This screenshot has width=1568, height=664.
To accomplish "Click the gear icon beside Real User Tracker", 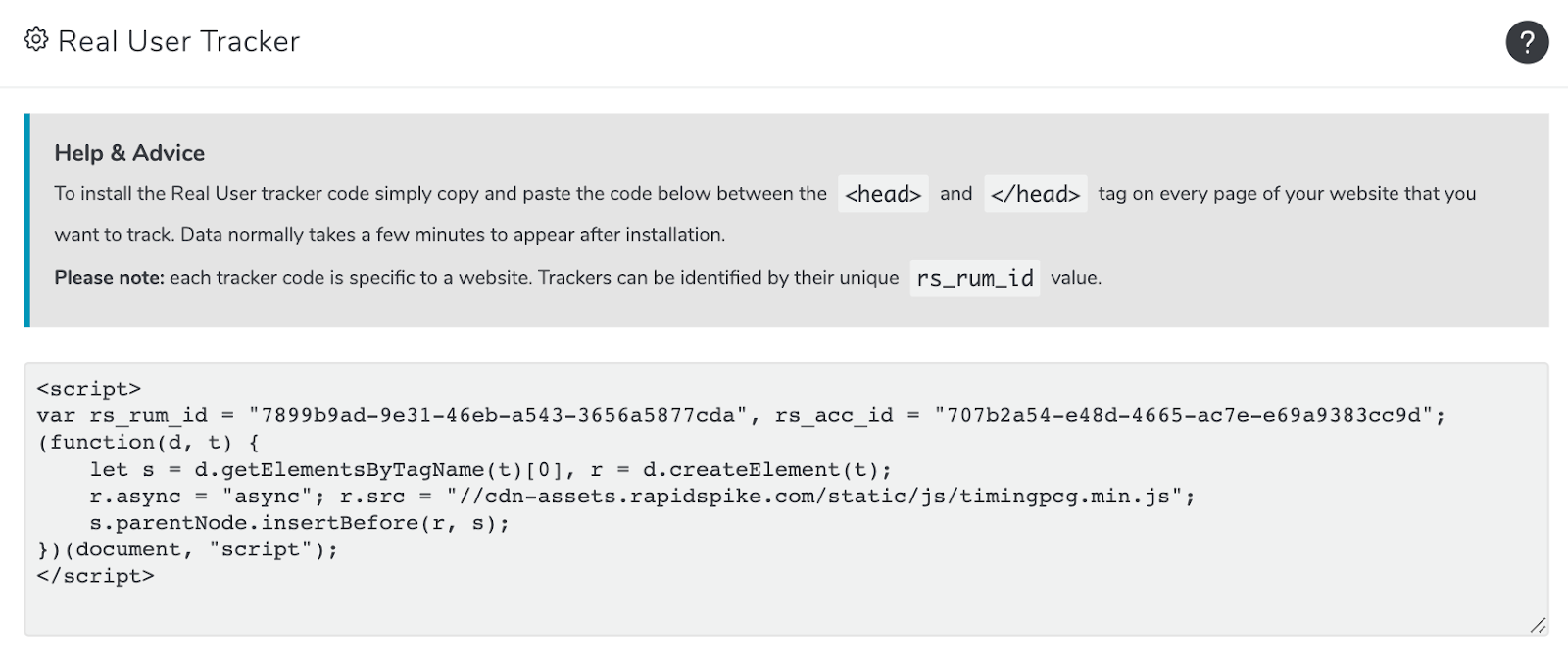I will (x=36, y=40).
